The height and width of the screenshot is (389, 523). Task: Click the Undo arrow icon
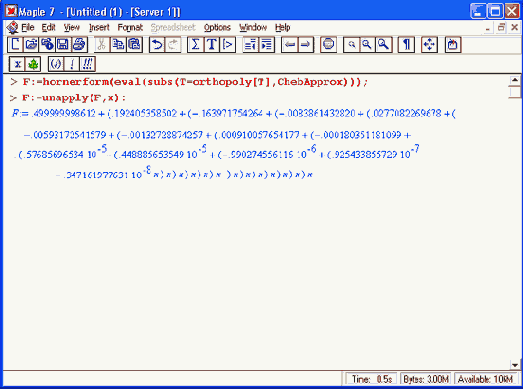[x=157, y=44]
